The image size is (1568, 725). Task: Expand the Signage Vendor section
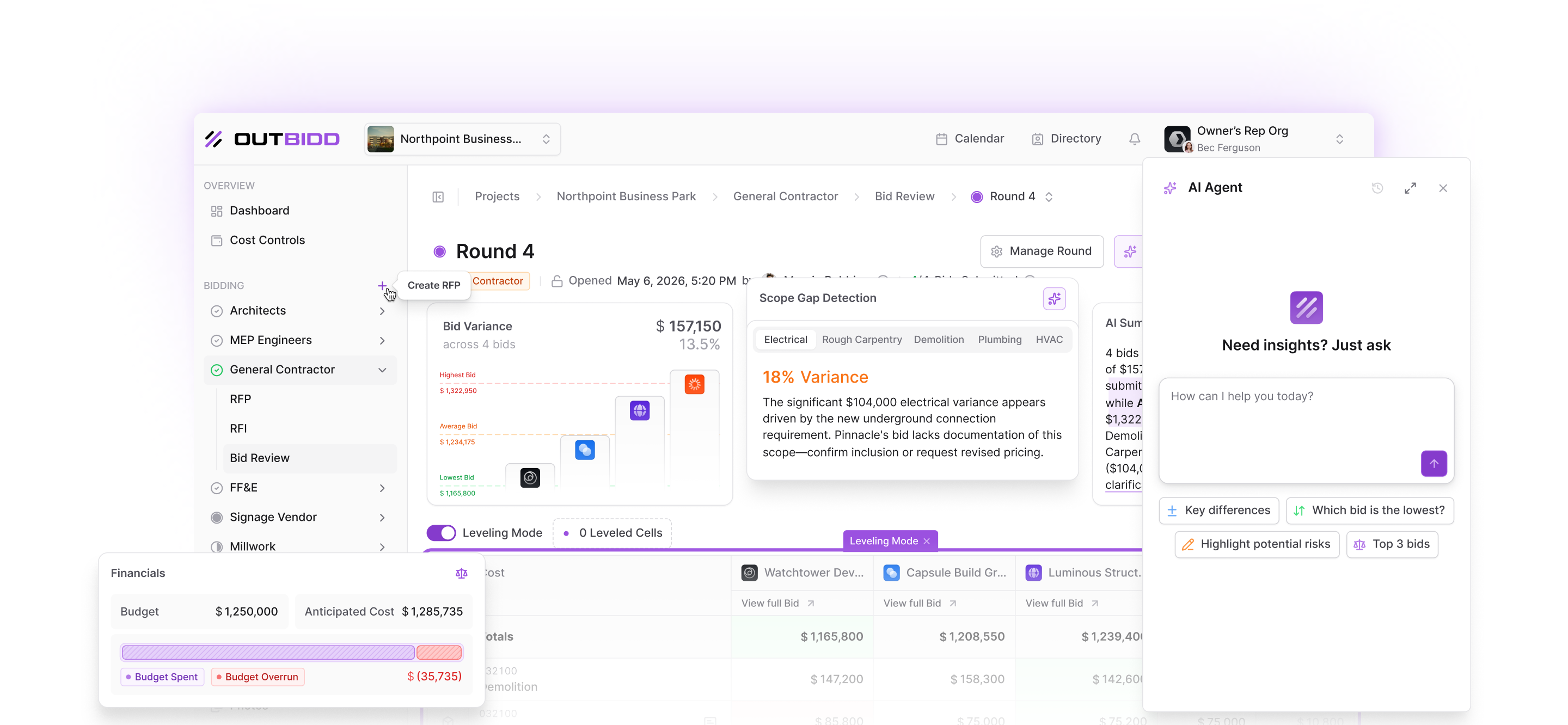click(382, 518)
